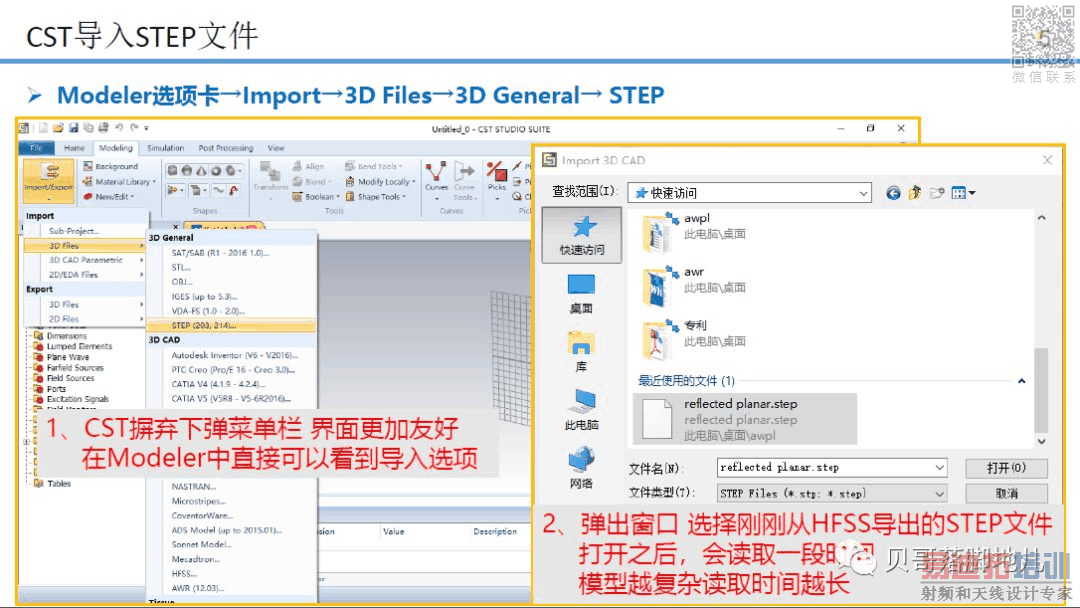Select 此电脑 in the dialog sidebar
The width and height of the screenshot is (1080, 608).
point(581,410)
